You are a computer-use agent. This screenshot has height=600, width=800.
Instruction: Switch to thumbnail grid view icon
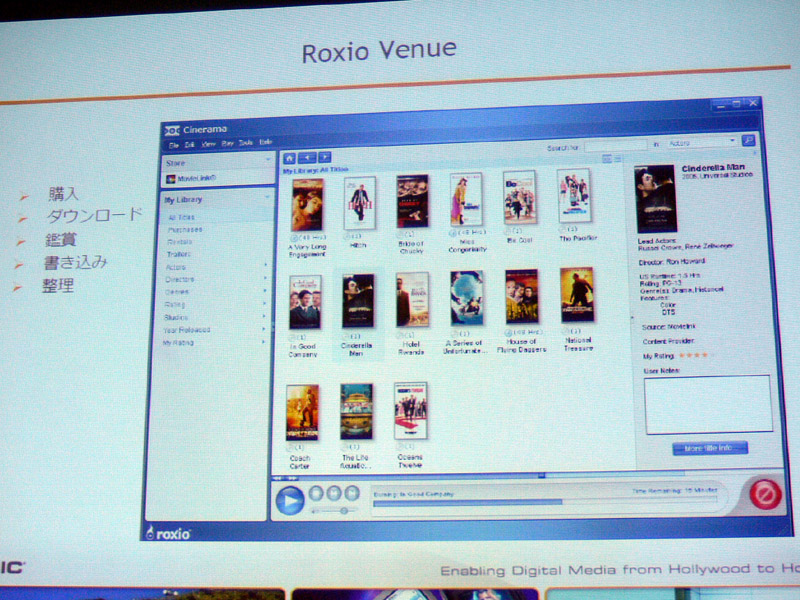tap(607, 159)
